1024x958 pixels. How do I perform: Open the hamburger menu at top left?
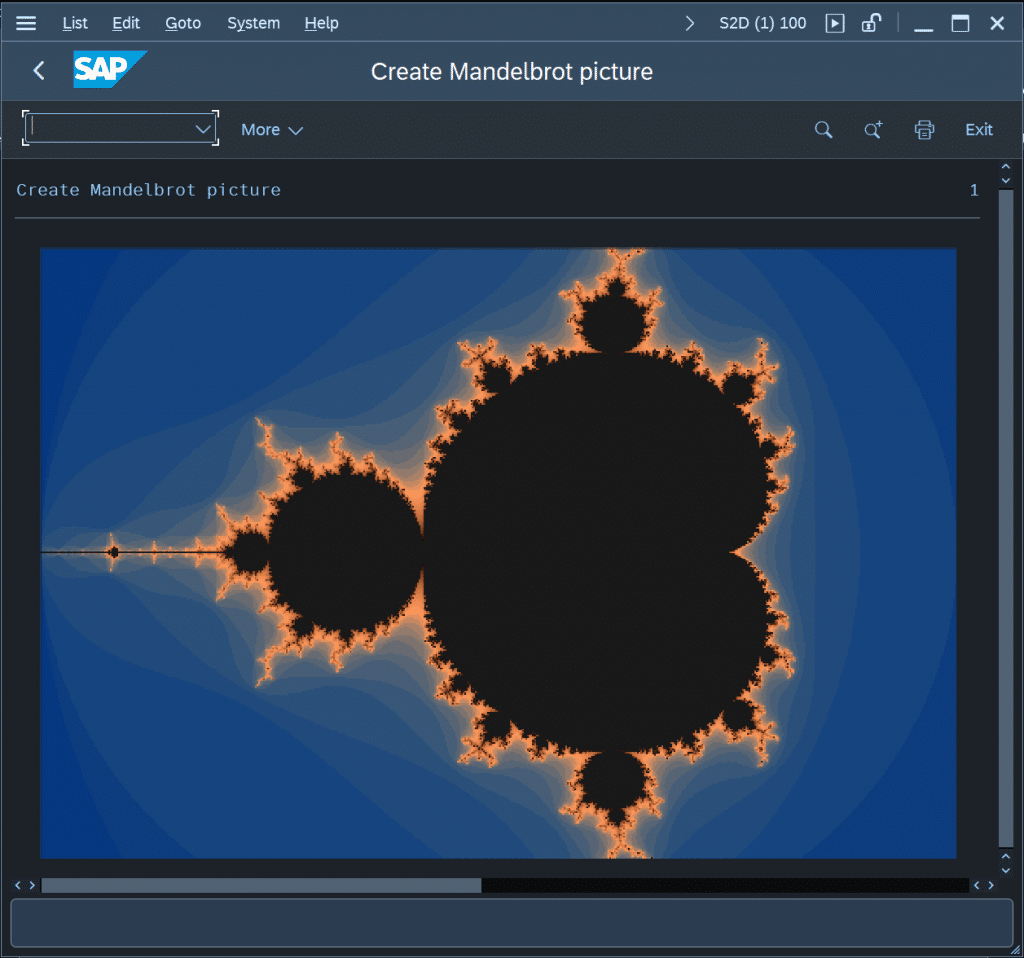25,22
